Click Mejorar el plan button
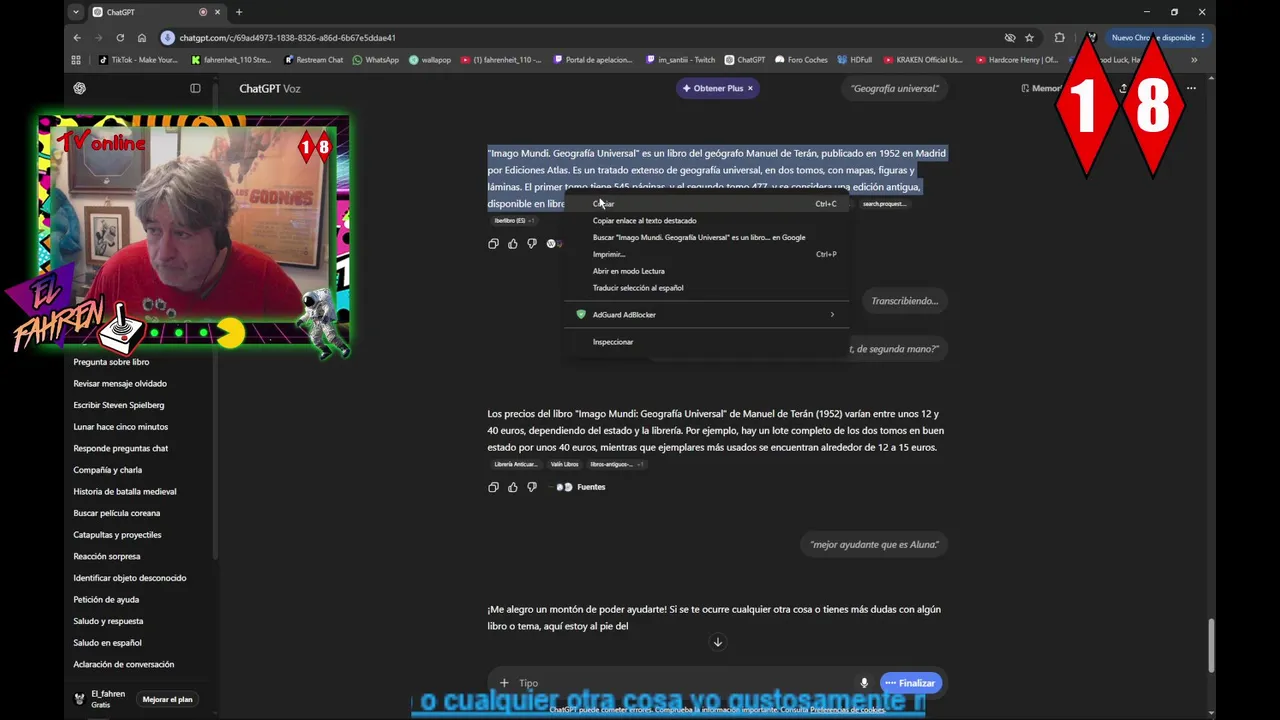This screenshot has width=1280, height=720. (x=167, y=699)
